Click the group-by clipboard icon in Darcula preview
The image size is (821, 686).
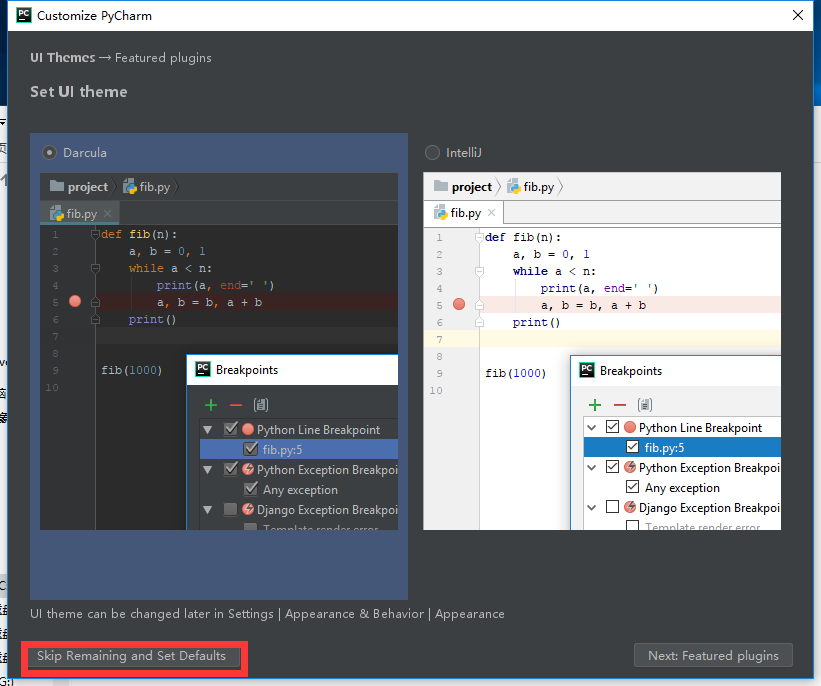(x=261, y=405)
